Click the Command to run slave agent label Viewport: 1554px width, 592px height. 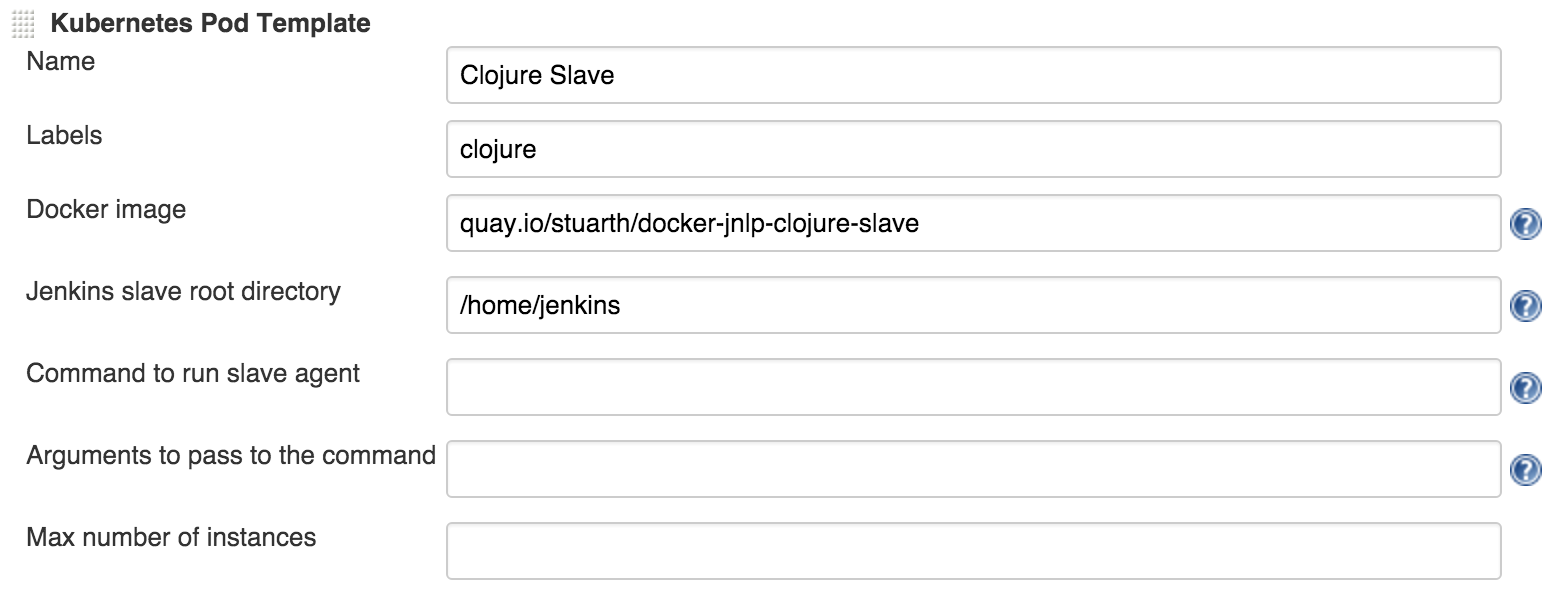pos(193,374)
